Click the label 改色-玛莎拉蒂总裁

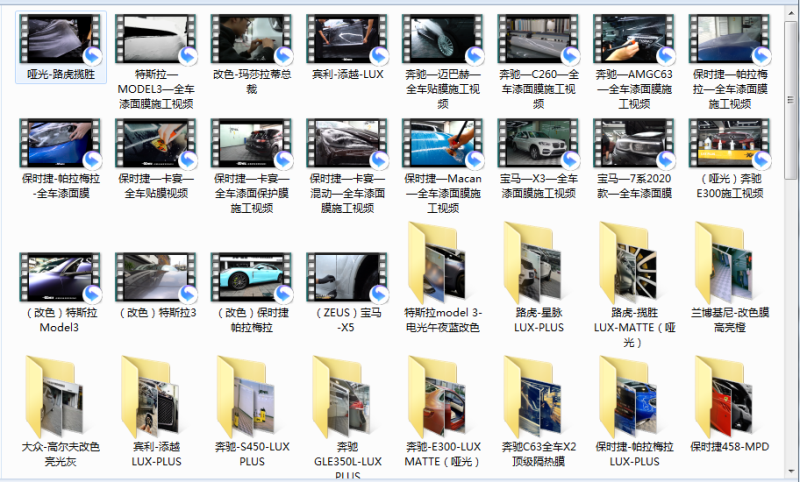click(252, 82)
